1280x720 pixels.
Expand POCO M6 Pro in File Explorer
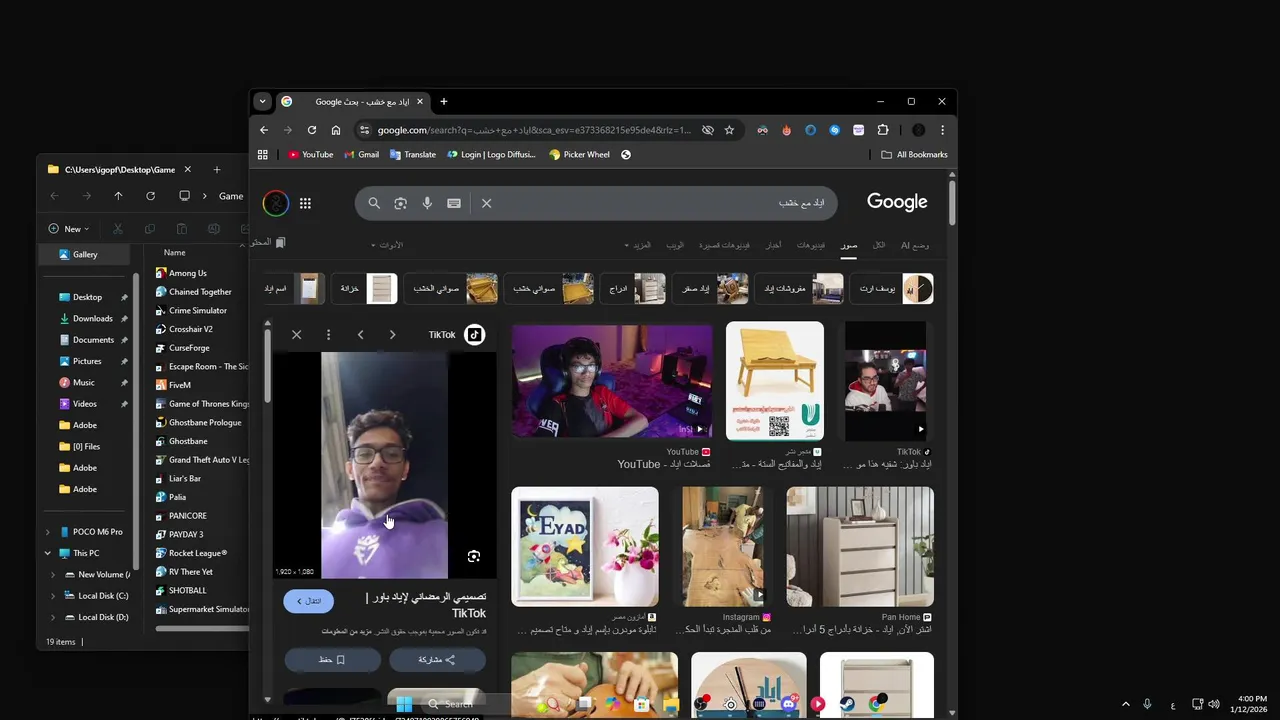point(47,532)
